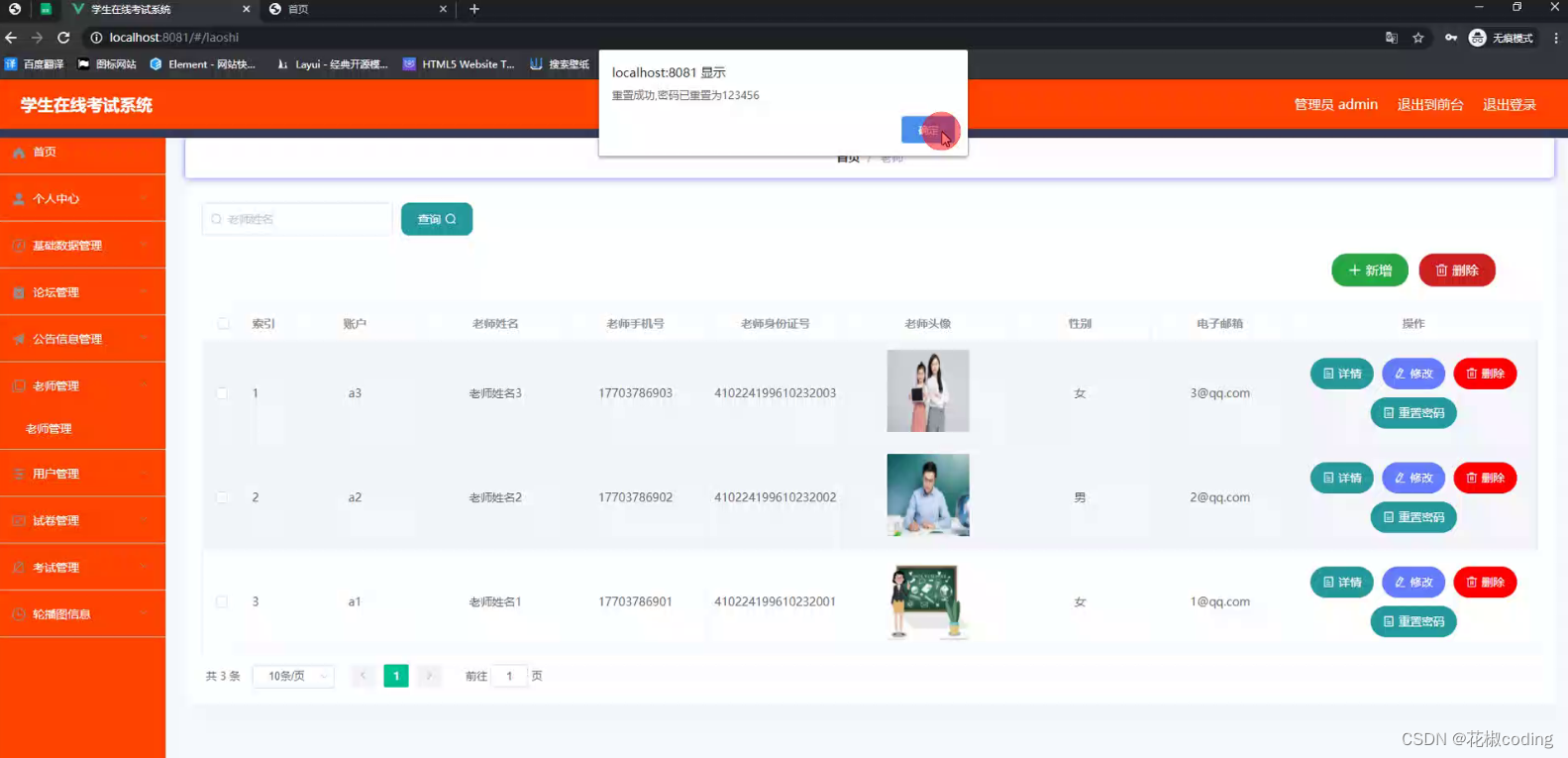Expand the 轮播图信息 sidebar menu
The width and height of the screenshot is (1568, 758).
pos(82,614)
